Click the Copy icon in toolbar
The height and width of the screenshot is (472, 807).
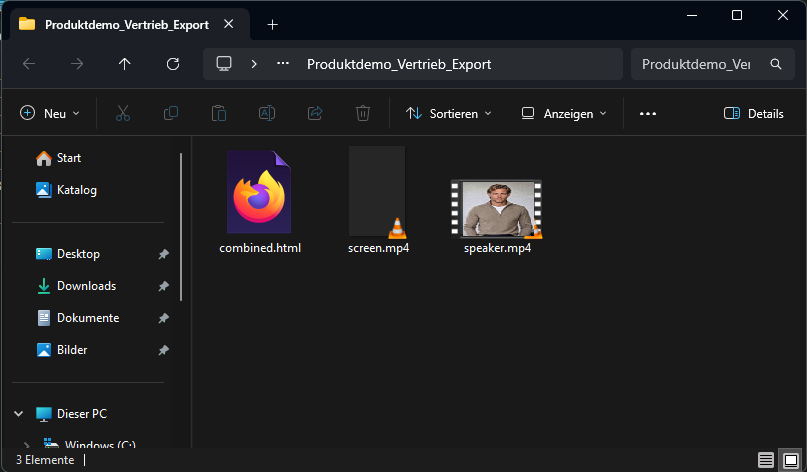(171, 113)
